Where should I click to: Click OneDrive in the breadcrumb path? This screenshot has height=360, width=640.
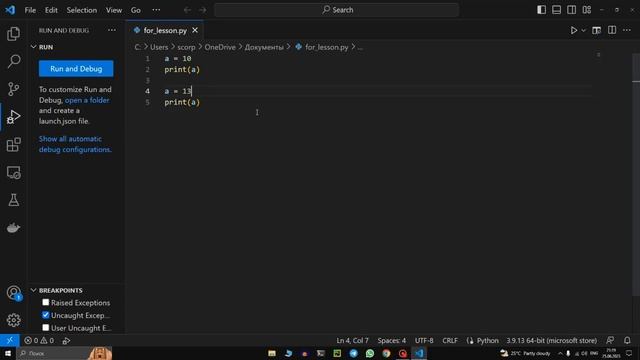click(220, 47)
